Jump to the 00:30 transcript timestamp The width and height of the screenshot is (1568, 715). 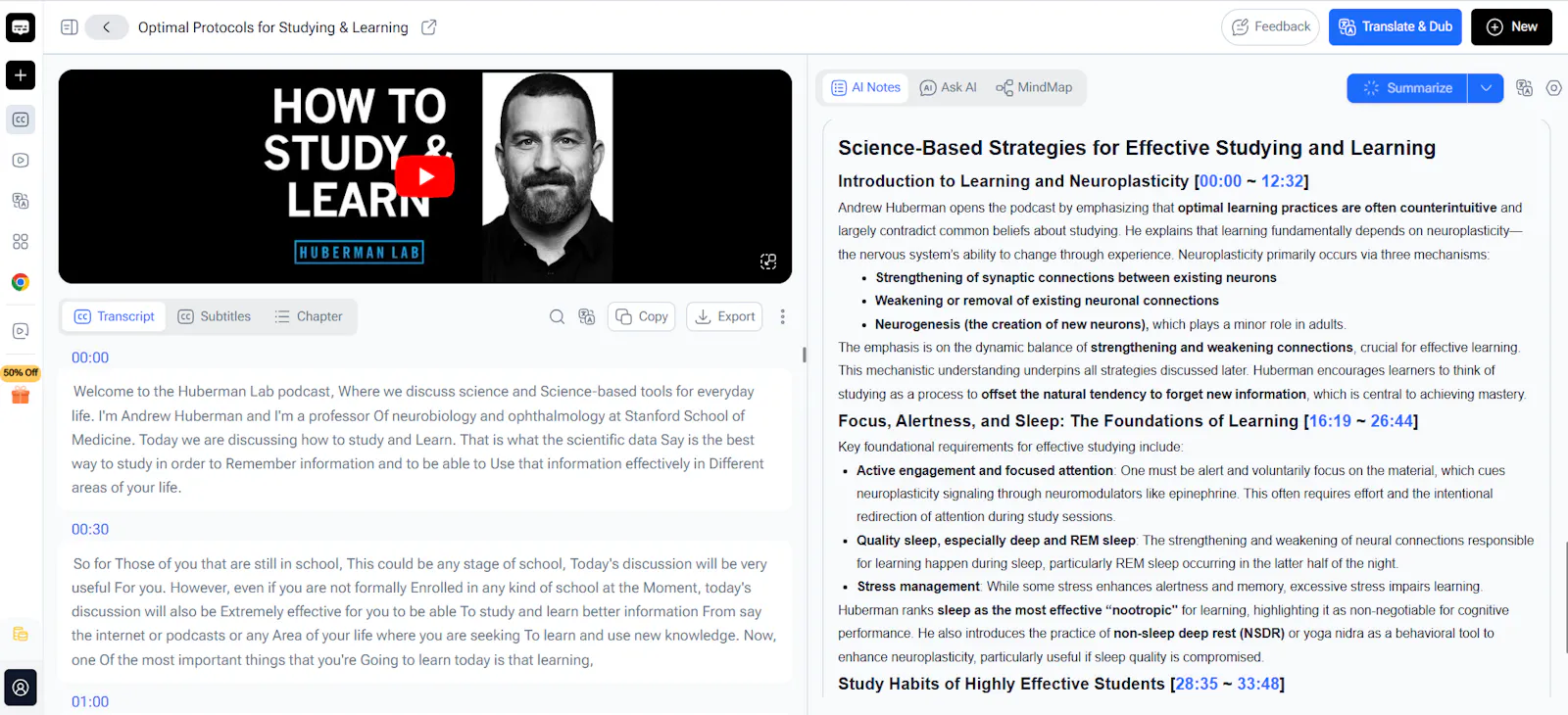90,530
